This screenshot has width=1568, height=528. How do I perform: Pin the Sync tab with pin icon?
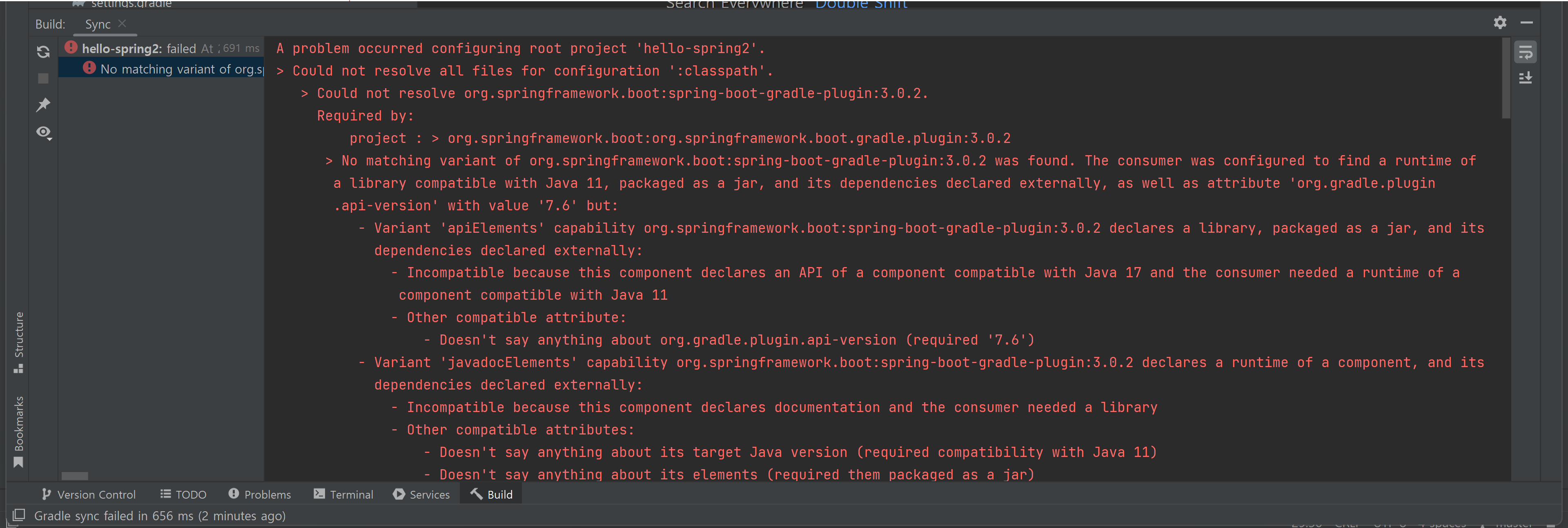[x=42, y=105]
